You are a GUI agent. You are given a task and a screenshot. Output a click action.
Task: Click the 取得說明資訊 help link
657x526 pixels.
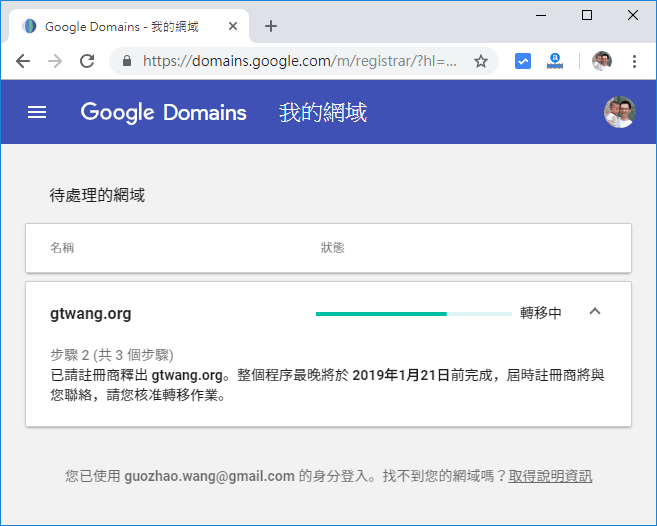pyautogui.click(x=550, y=476)
